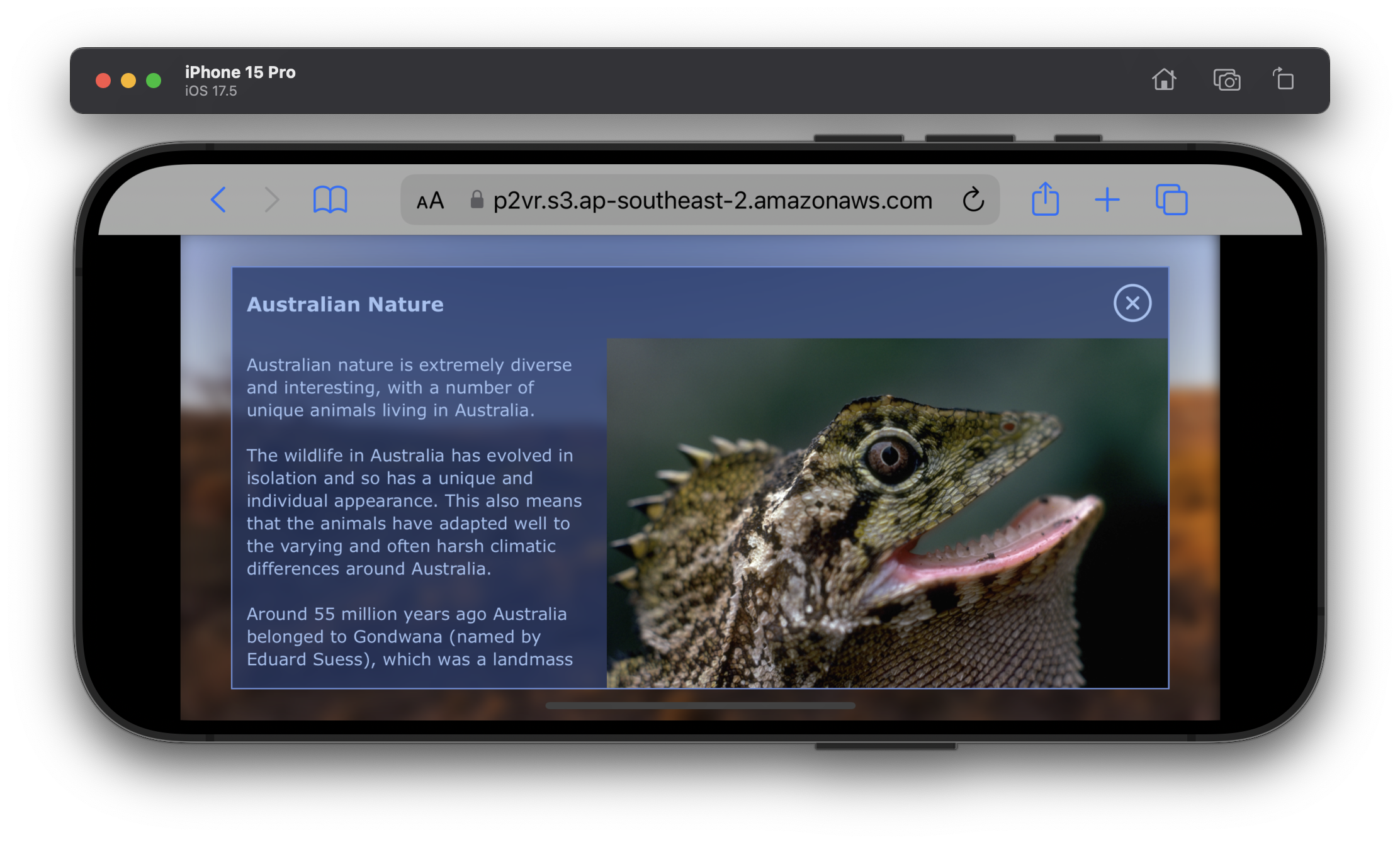
Task: Add a new tab with the plus icon
Action: pos(1107,200)
